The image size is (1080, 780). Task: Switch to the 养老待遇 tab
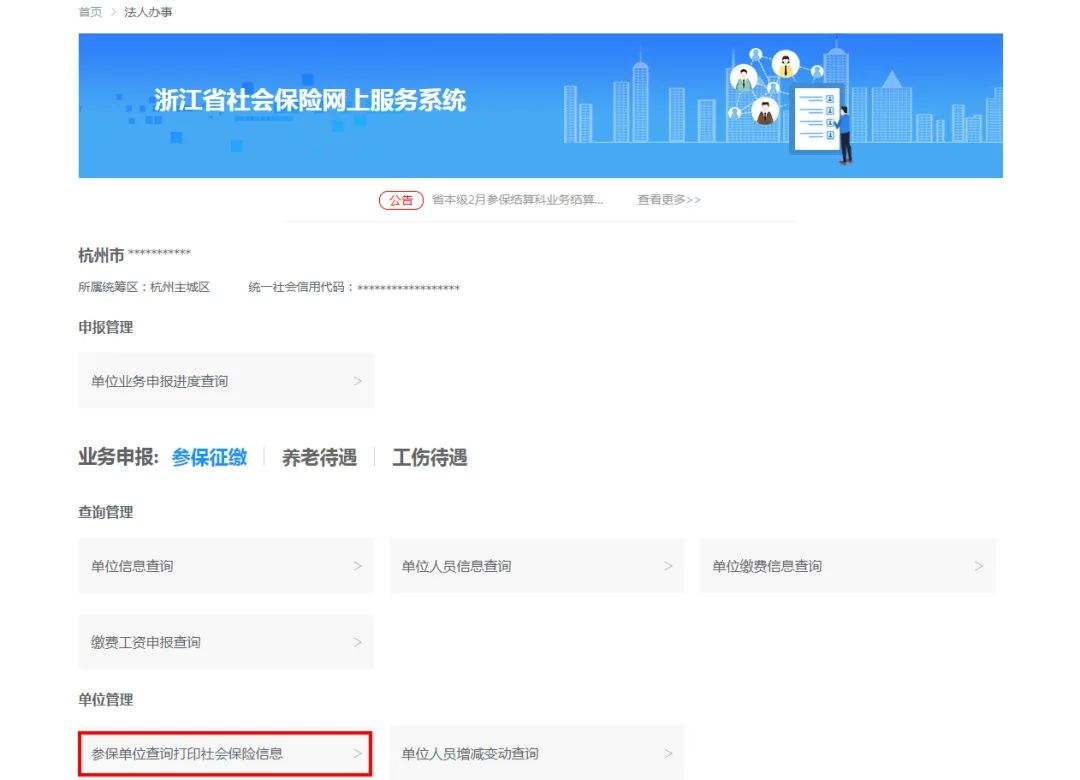point(318,457)
